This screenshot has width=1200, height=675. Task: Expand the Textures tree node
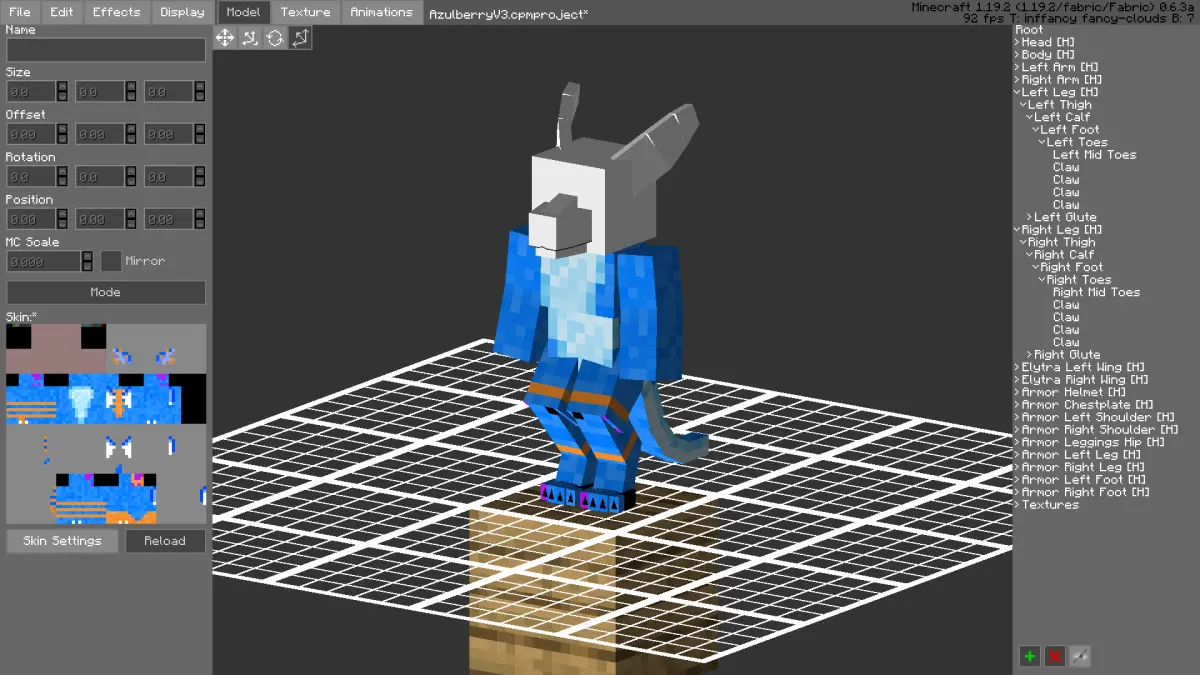(x=1018, y=505)
